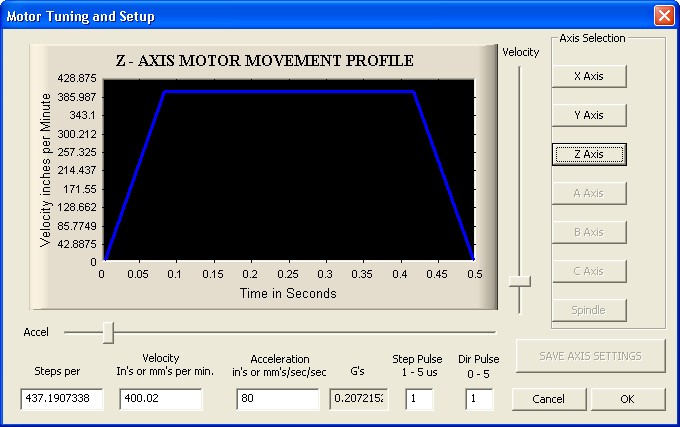Image resolution: width=680 pixels, height=427 pixels.
Task: Click the Accel horizontal slider thumb
Action: coord(108,331)
